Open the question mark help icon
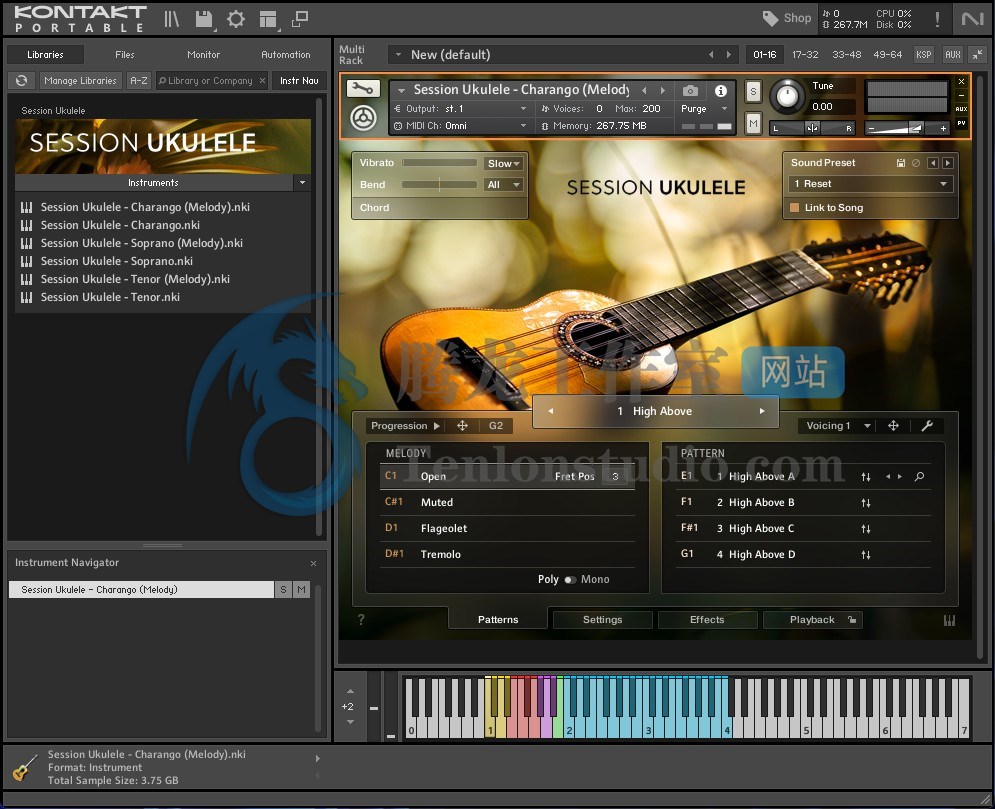Image resolution: width=995 pixels, height=809 pixels. coord(361,620)
